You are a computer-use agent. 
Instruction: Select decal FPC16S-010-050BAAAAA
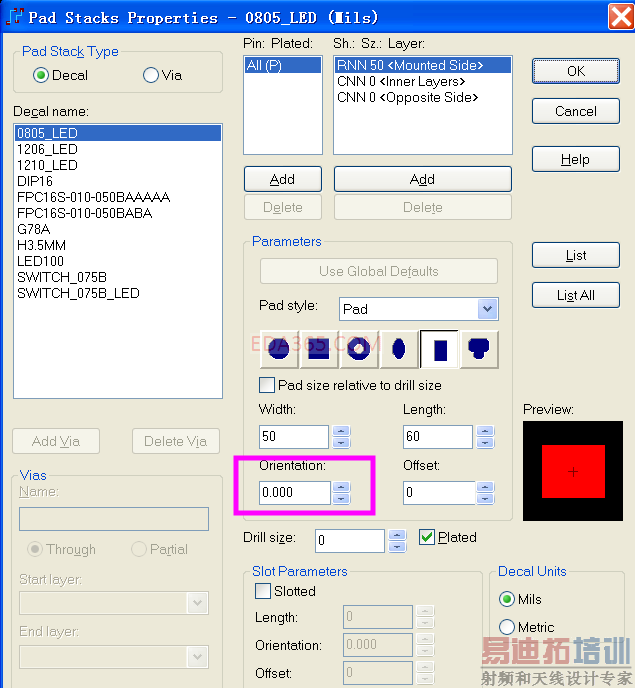pos(118,197)
